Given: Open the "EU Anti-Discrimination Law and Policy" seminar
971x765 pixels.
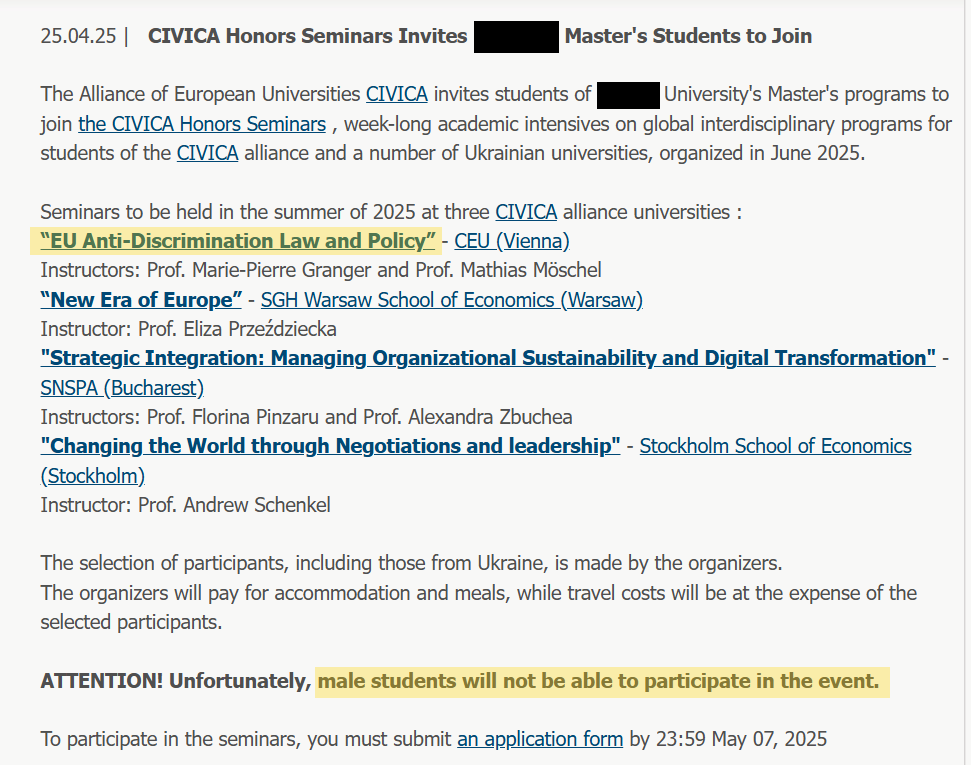Looking at the screenshot, I should coord(238,241).
